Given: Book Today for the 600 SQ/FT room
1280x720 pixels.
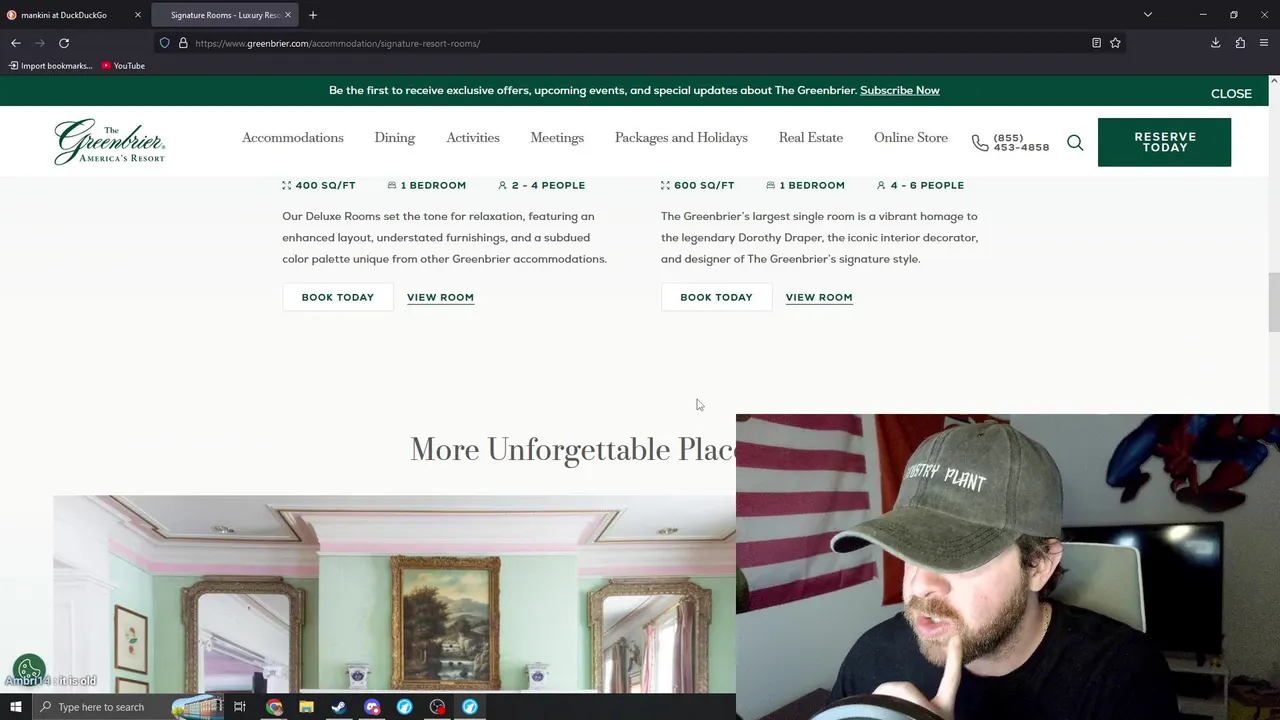Looking at the screenshot, I should click(716, 297).
